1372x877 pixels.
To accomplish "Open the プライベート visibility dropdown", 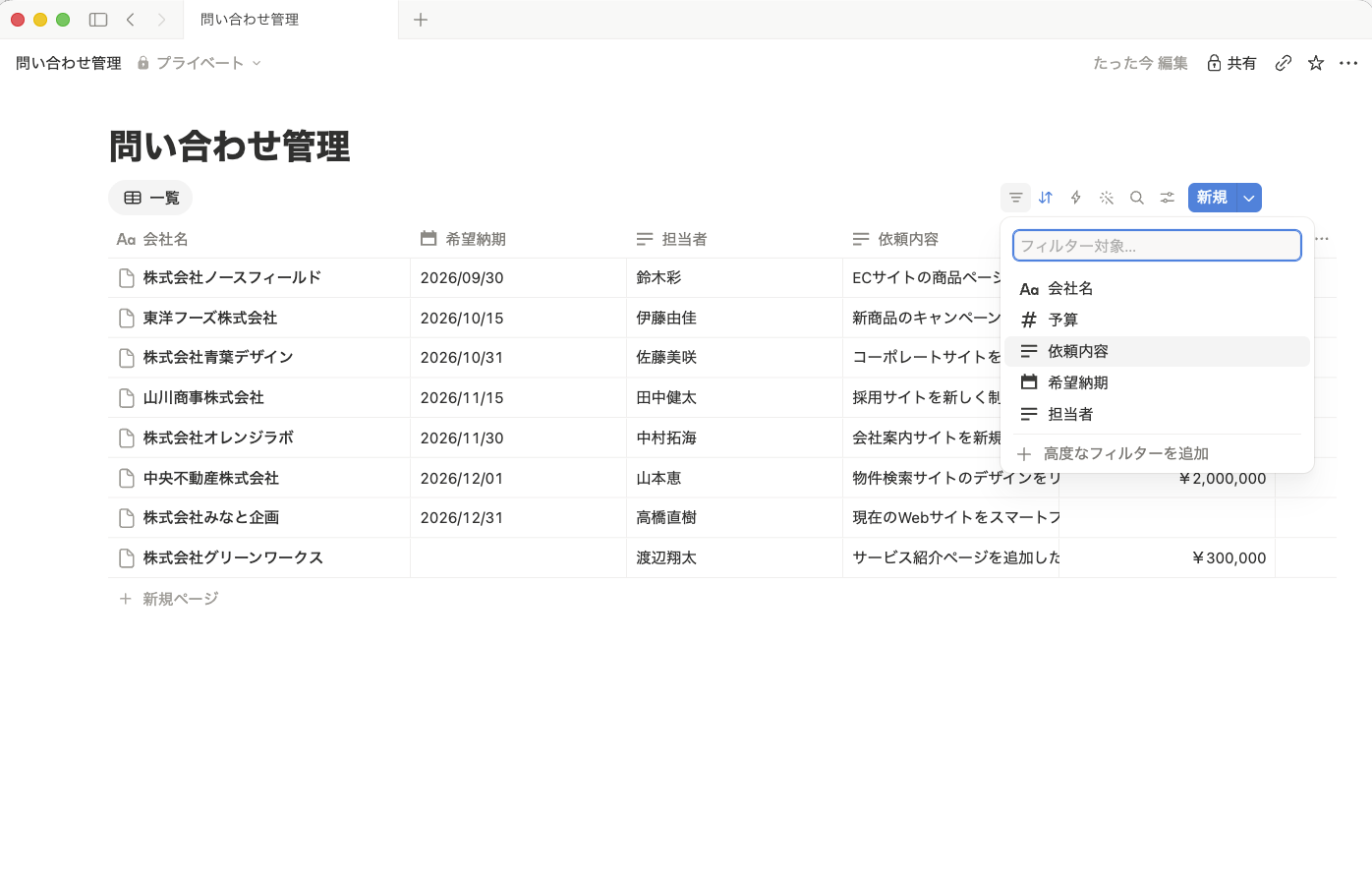I will pyautogui.click(x=200, y=63).
